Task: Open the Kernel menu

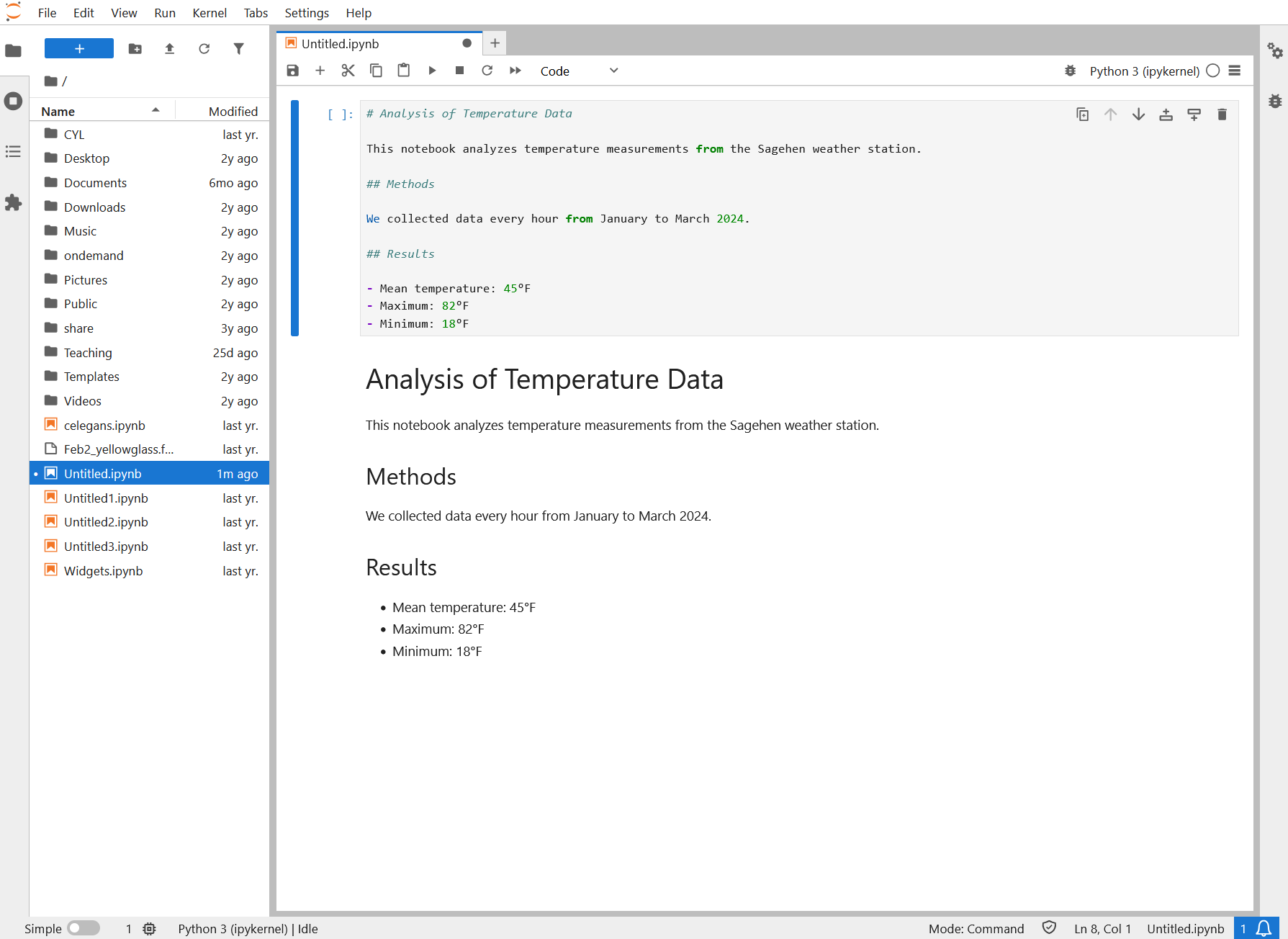Action: tap(210, 13)
